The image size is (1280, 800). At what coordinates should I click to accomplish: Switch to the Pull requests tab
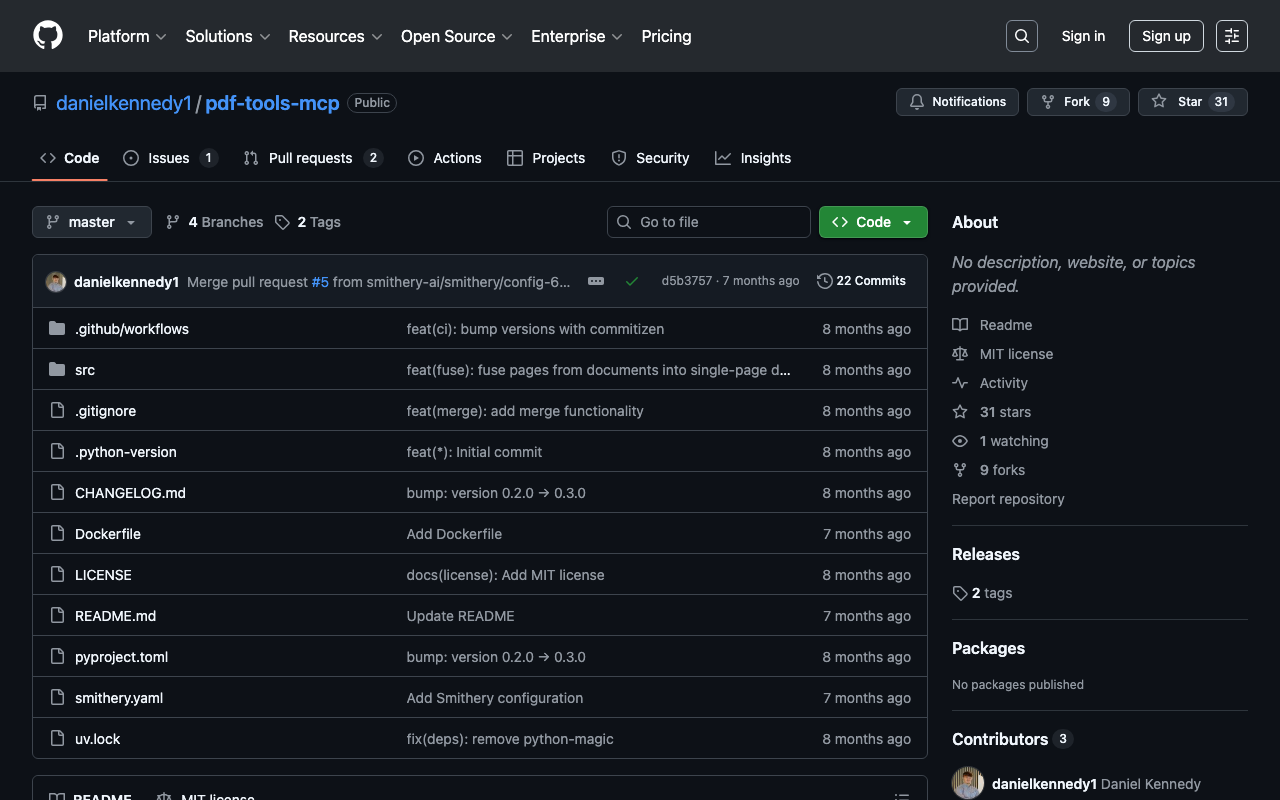(x=311, y=158)
